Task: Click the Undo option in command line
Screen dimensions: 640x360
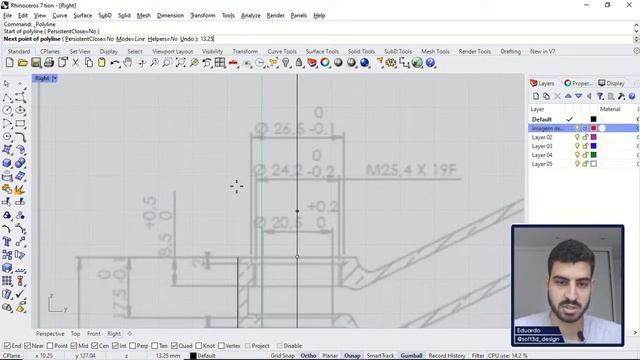Action: coord(187,39)
